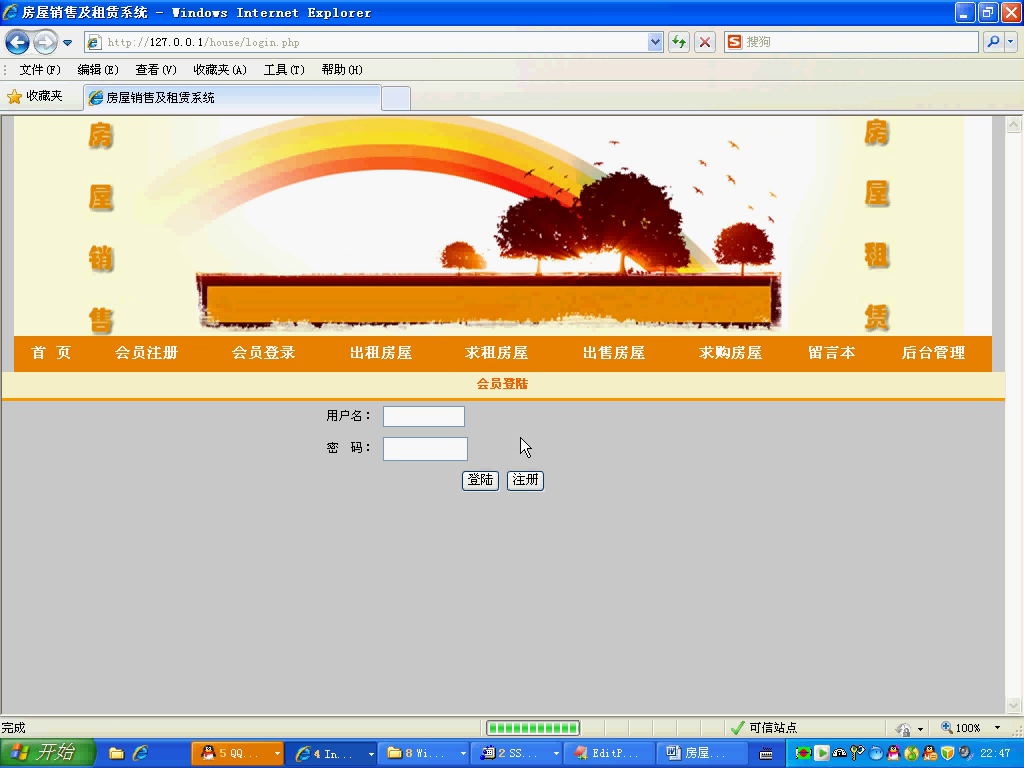Click the 收藏夹 favorites star button
Screen dimensions: 1024x768
[x=35, y=97]
